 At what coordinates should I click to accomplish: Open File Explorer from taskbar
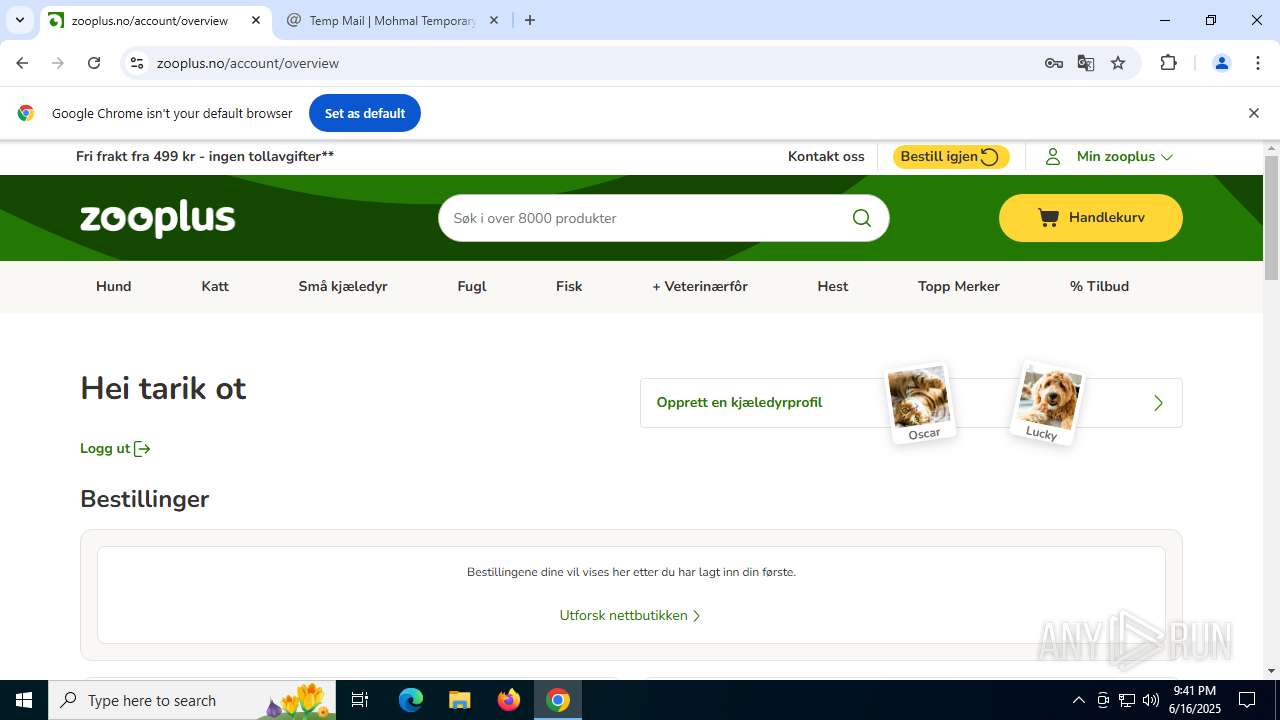pos(459,700)
